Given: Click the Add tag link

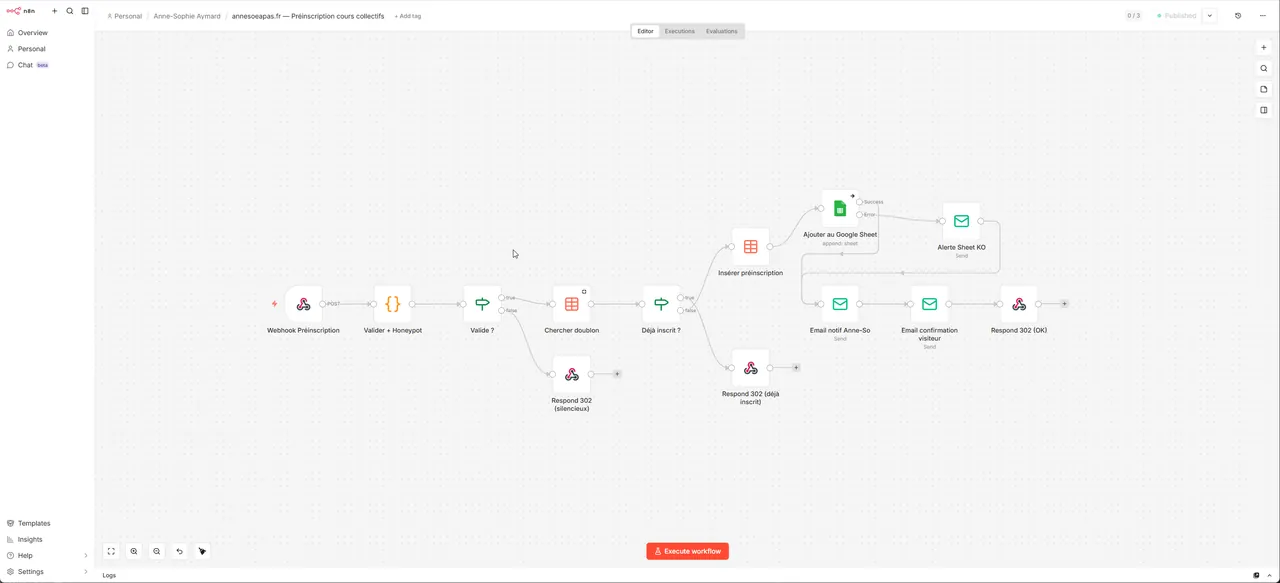Looking at the screenshot, I should (408, 16).
